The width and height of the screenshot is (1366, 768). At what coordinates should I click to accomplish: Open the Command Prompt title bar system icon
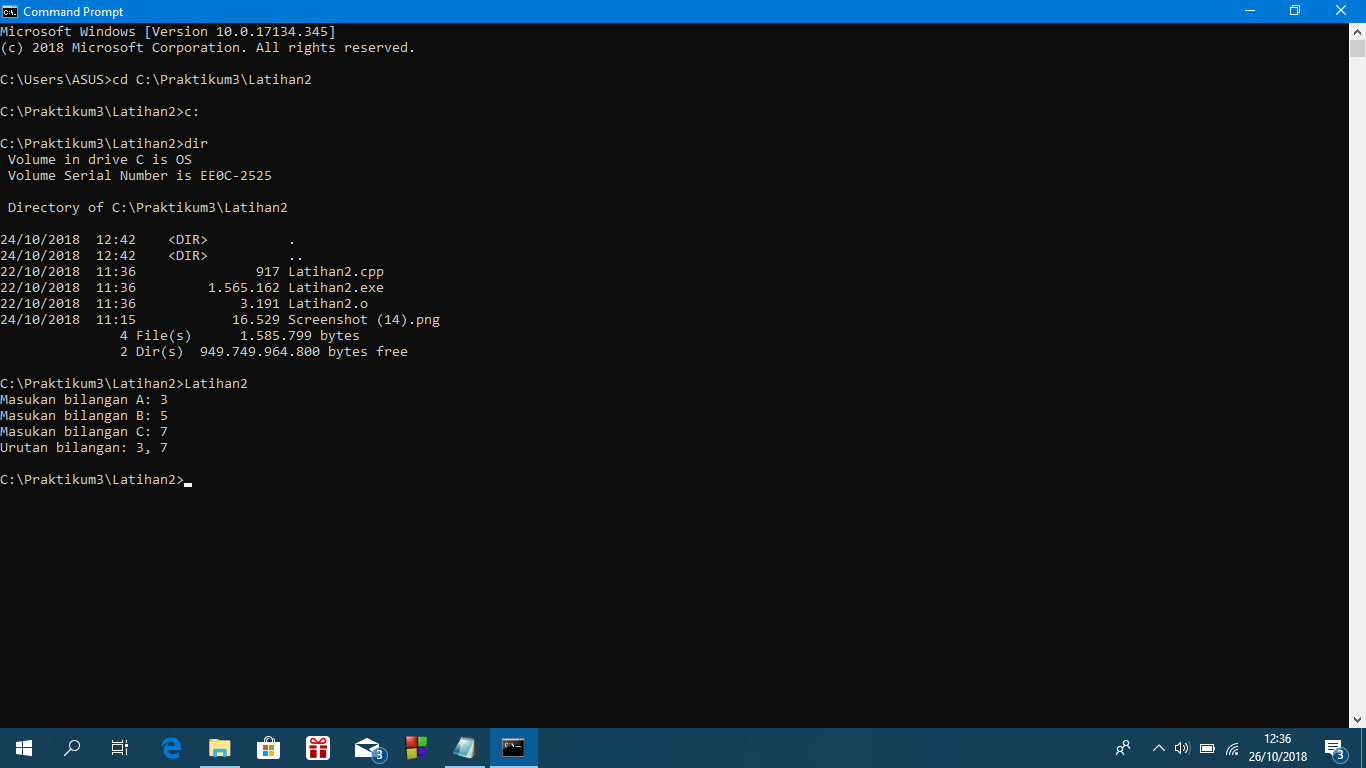(10, 11)
